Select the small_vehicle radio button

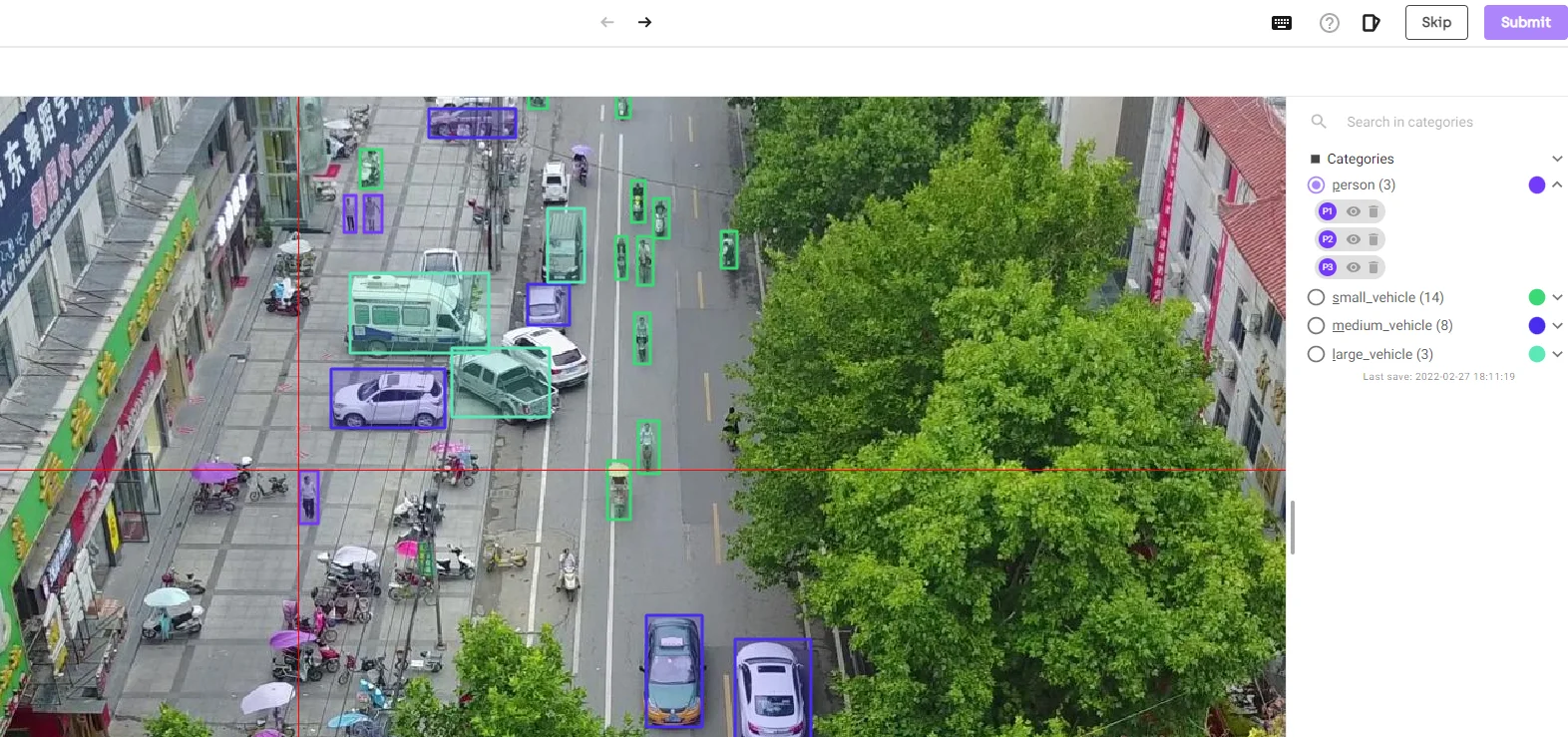point(1317,297)
